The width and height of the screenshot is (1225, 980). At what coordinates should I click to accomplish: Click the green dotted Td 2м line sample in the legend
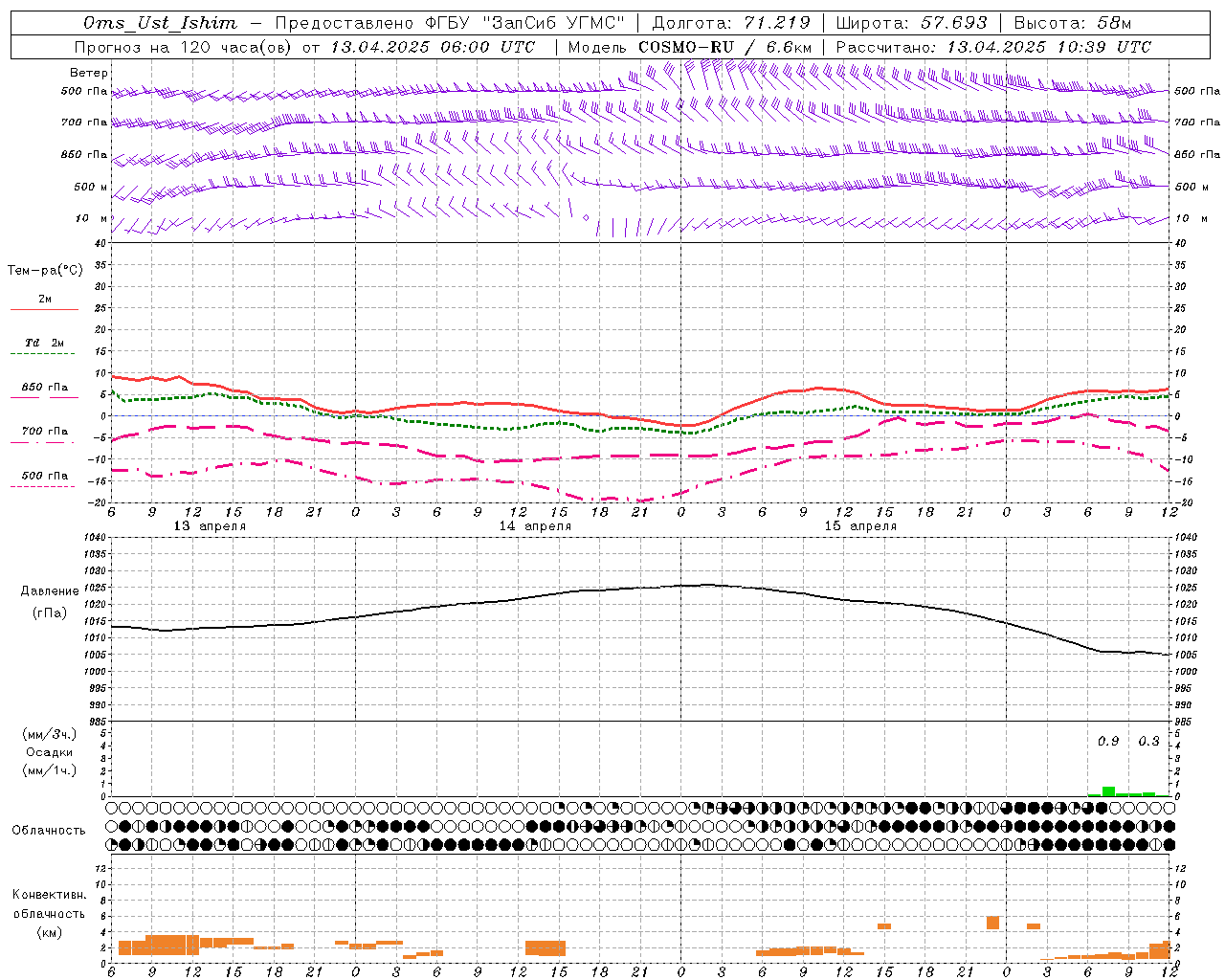tap(42, 354)
